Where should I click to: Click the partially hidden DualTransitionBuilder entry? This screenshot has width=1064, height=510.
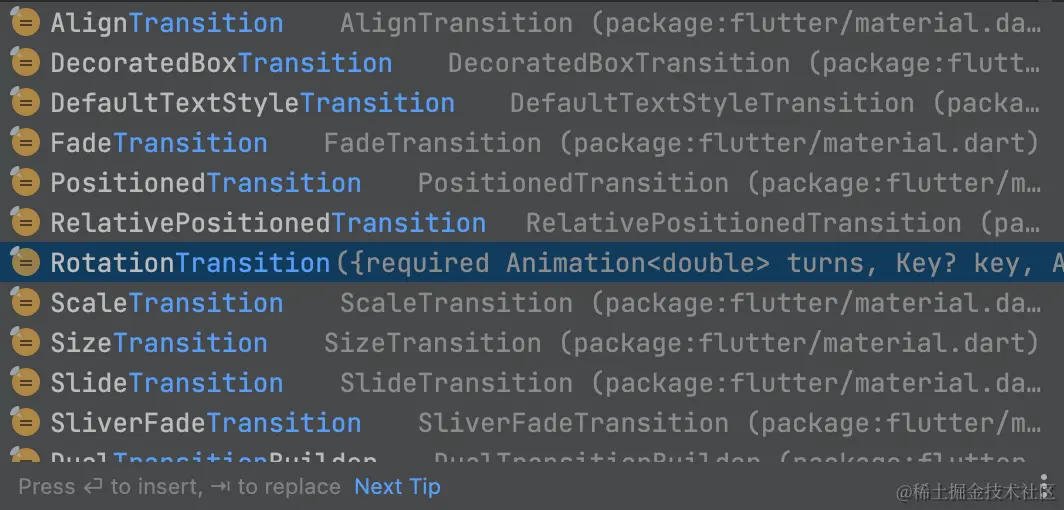pyautogui.click(x=213, y=459)
